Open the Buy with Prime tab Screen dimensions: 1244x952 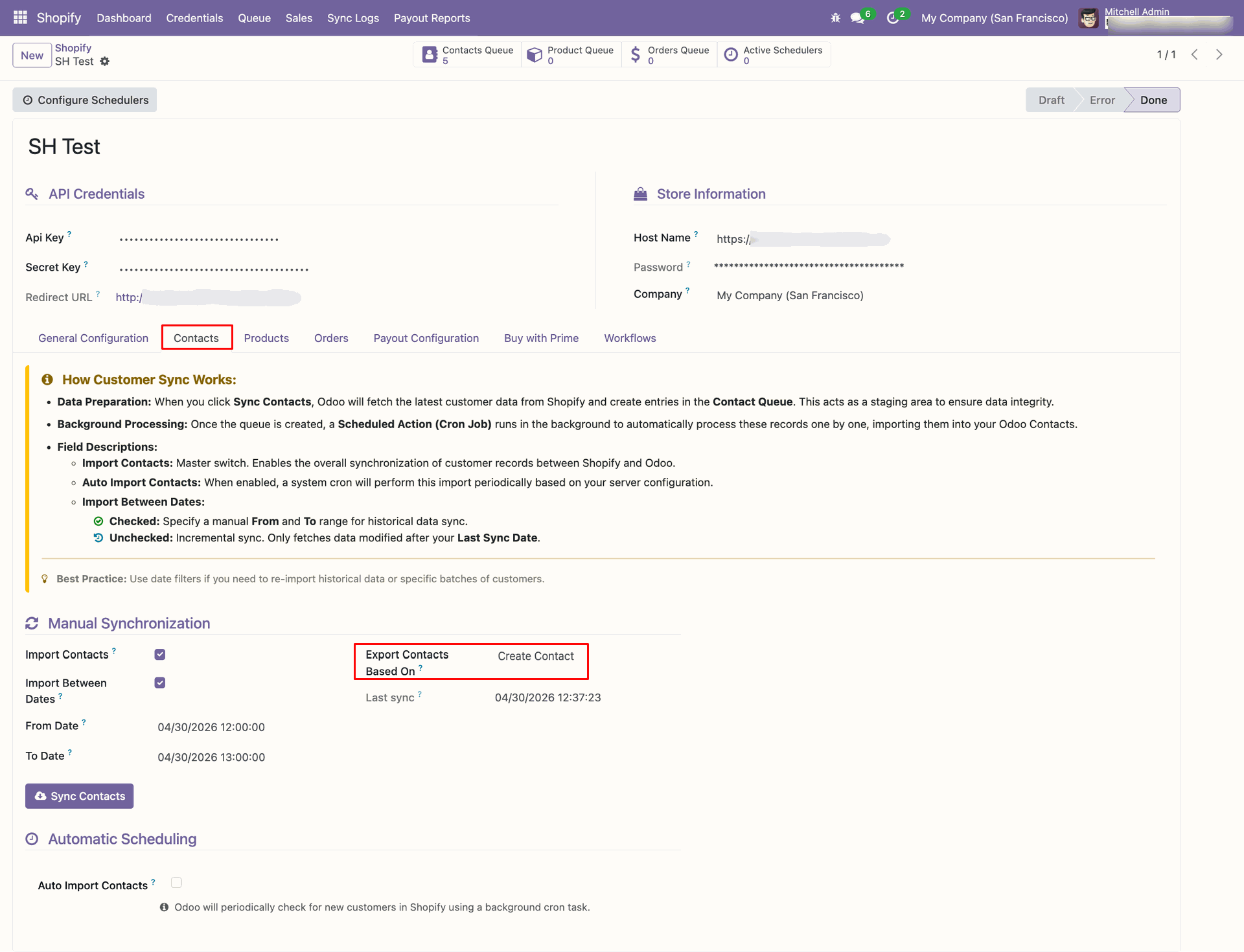542,338
